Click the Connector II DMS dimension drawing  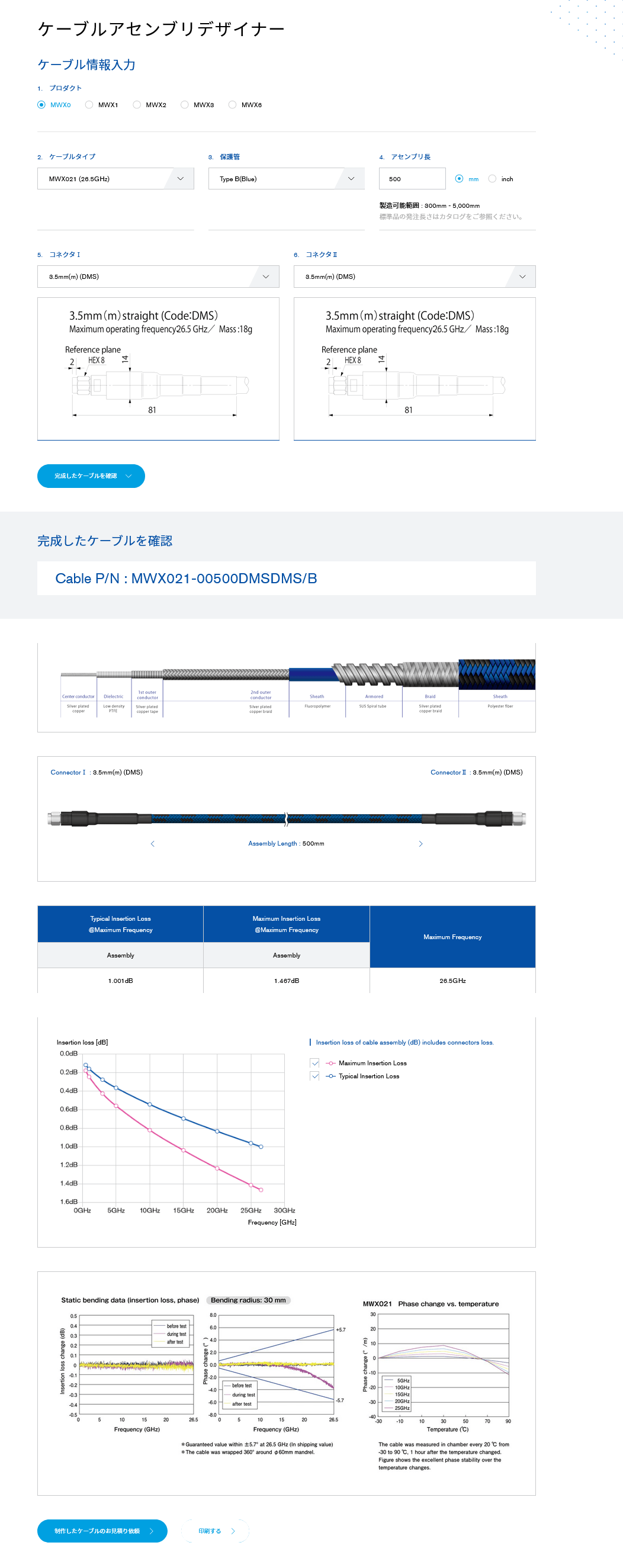pos(414,368)
